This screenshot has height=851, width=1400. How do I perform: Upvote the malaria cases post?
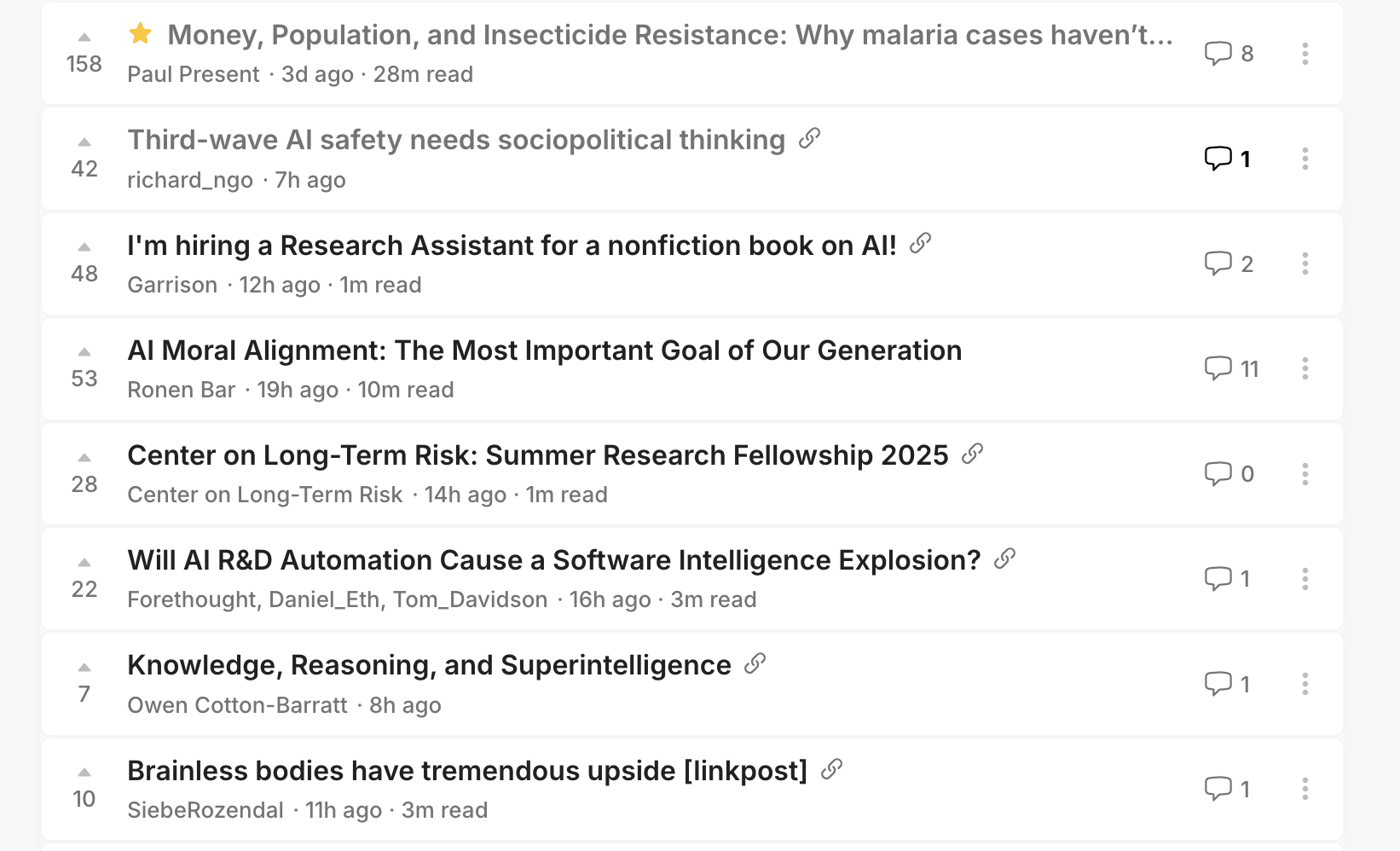84,38
